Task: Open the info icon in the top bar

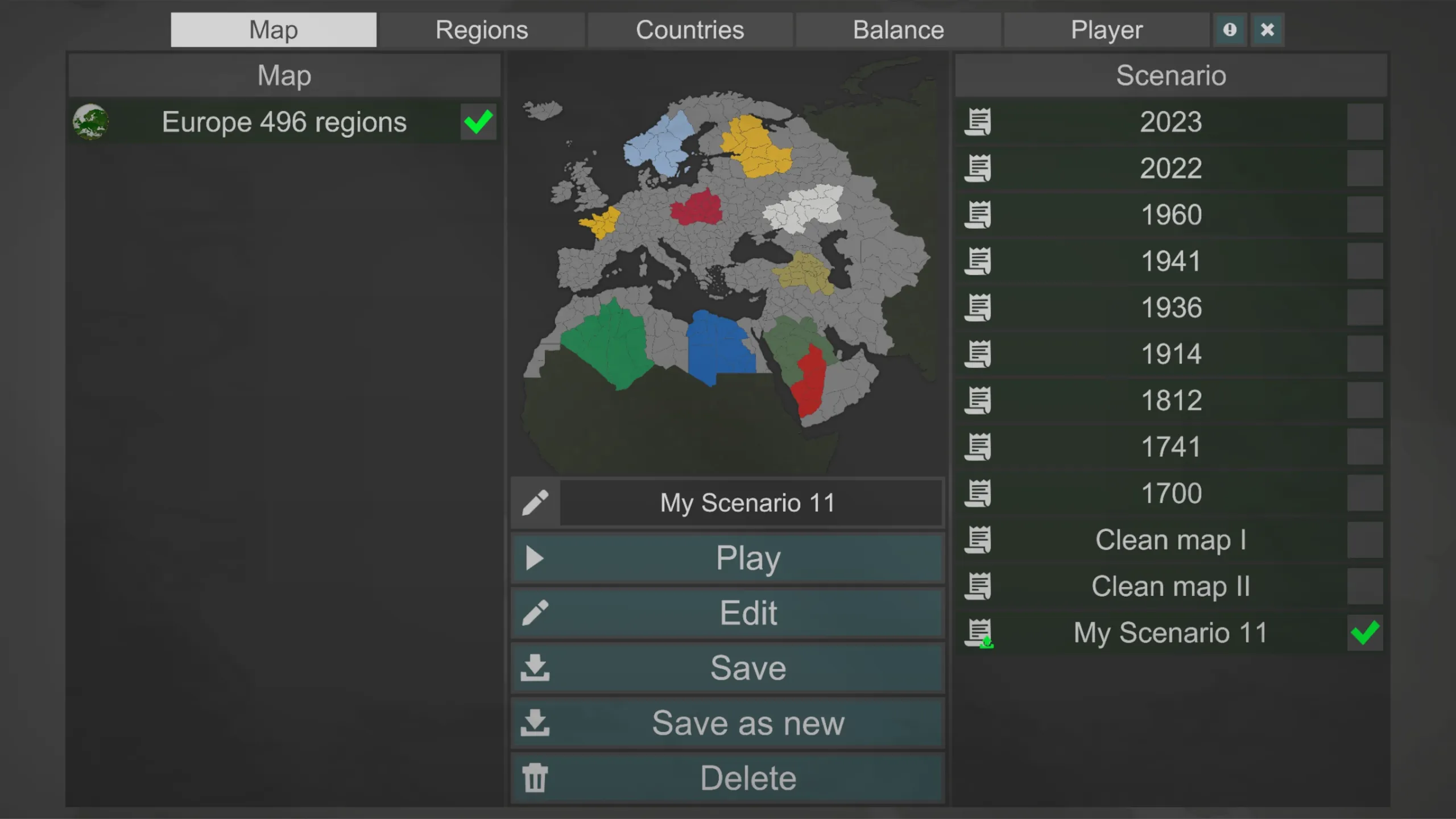Action: [x=1230, y=29]
